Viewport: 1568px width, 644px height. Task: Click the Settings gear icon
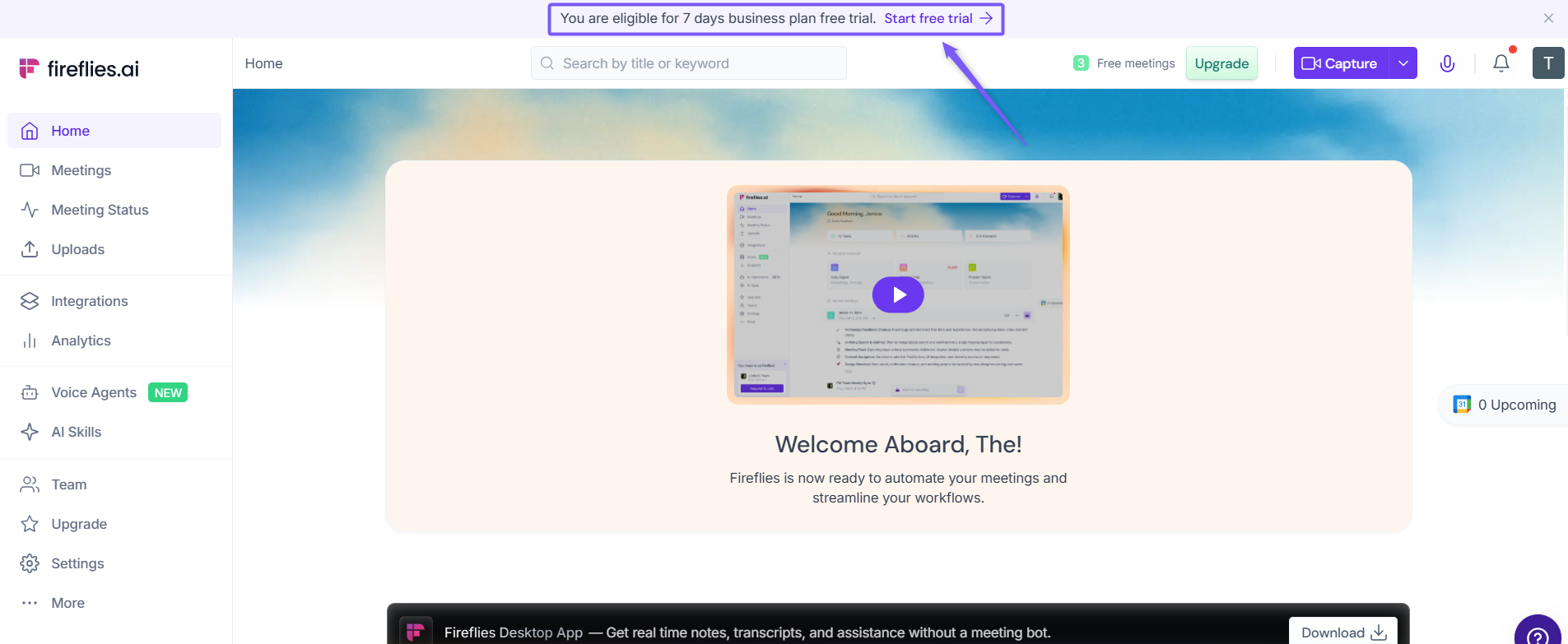point(30,563)
